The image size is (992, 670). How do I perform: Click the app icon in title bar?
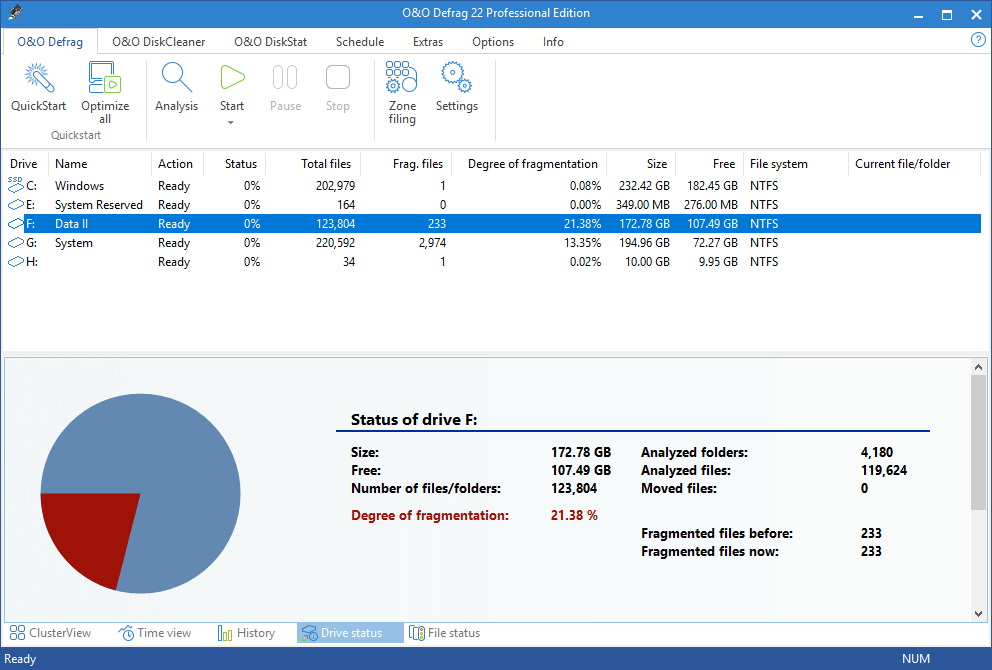click(x=15, y=12)
